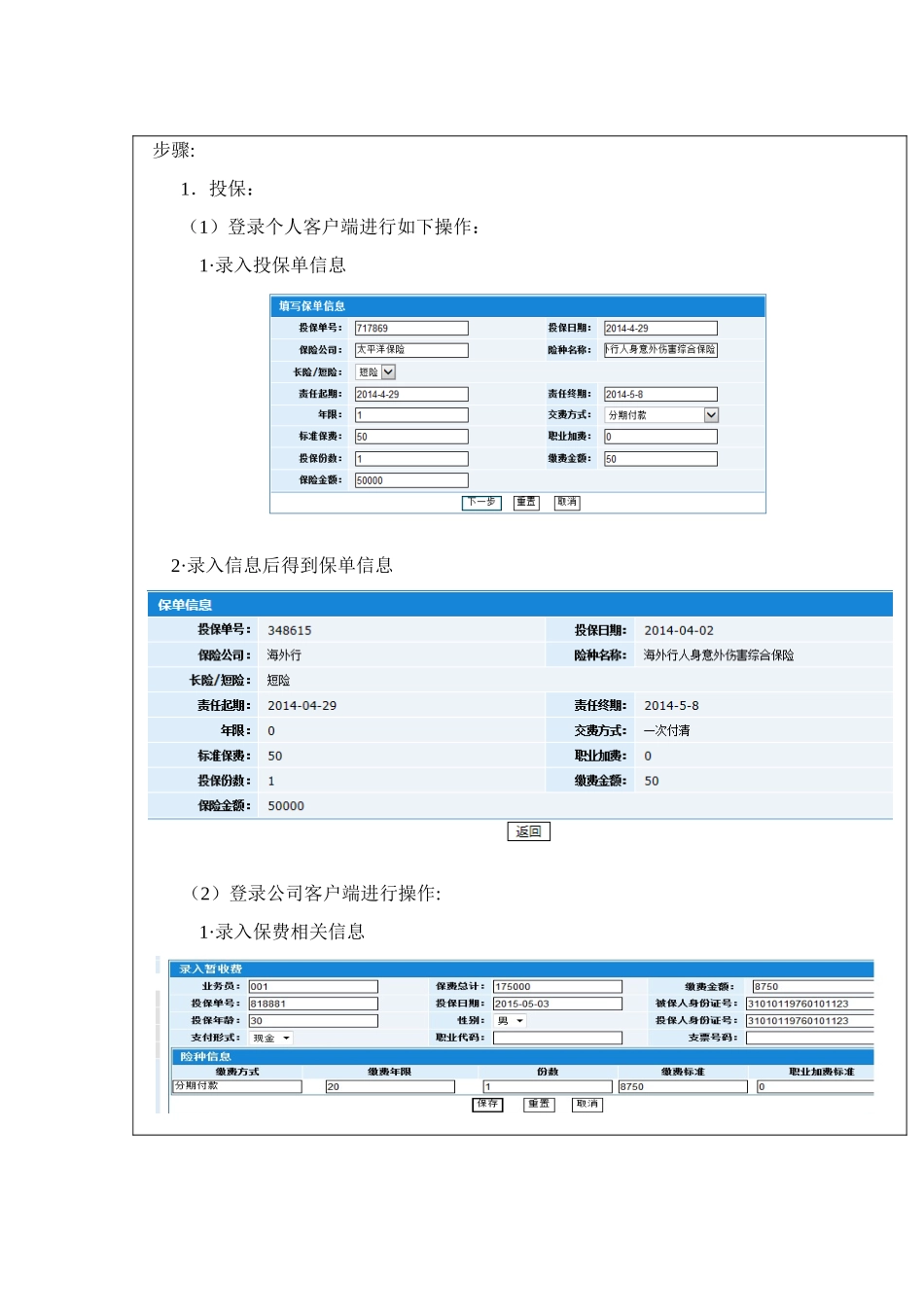Screen dimensions: 924x1305
Task: Click the 职业加费 field containing 0
Action: click(x=660, y=437)
